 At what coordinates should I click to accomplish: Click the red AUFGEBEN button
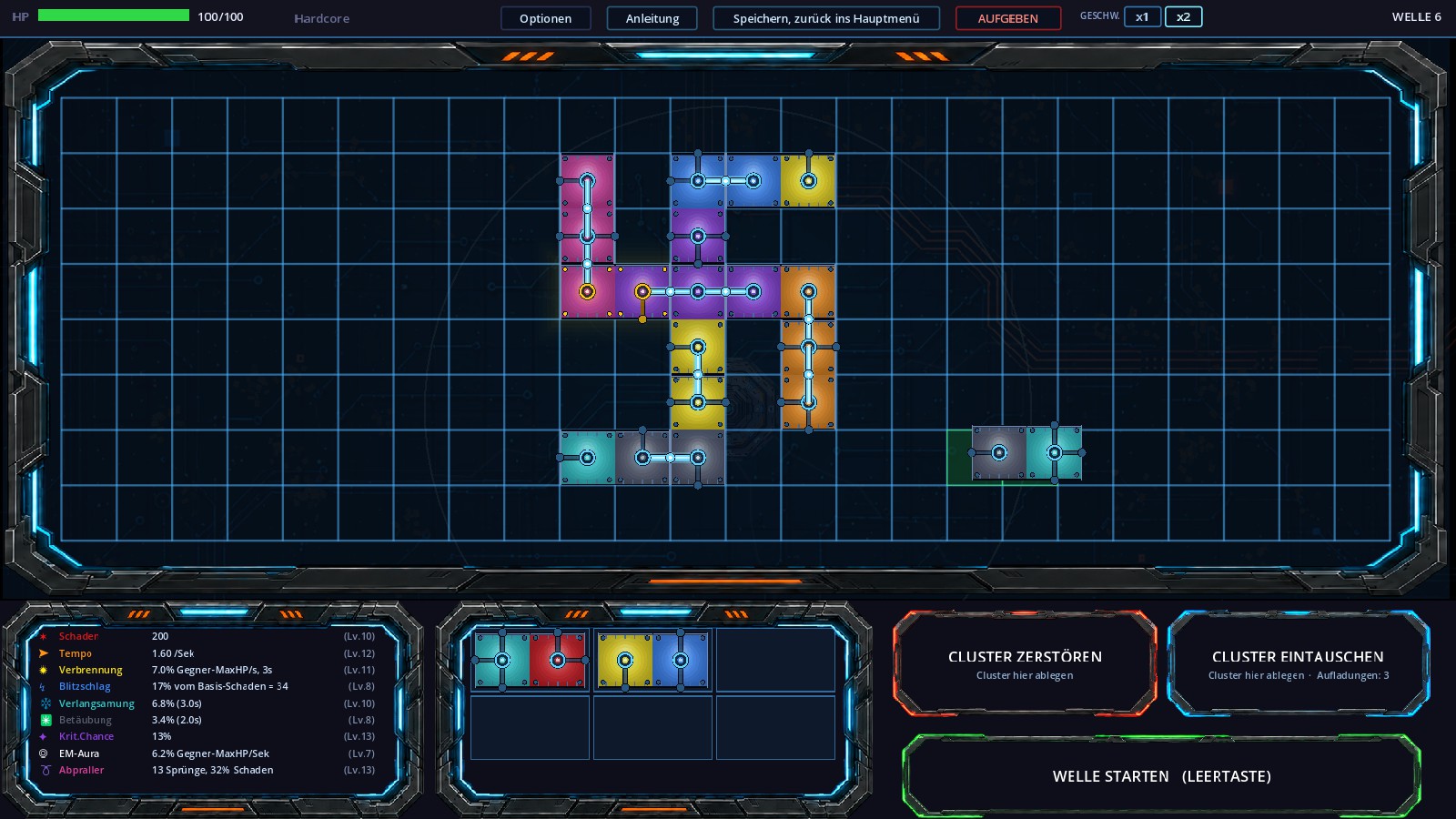click(x=1007, y=18)
